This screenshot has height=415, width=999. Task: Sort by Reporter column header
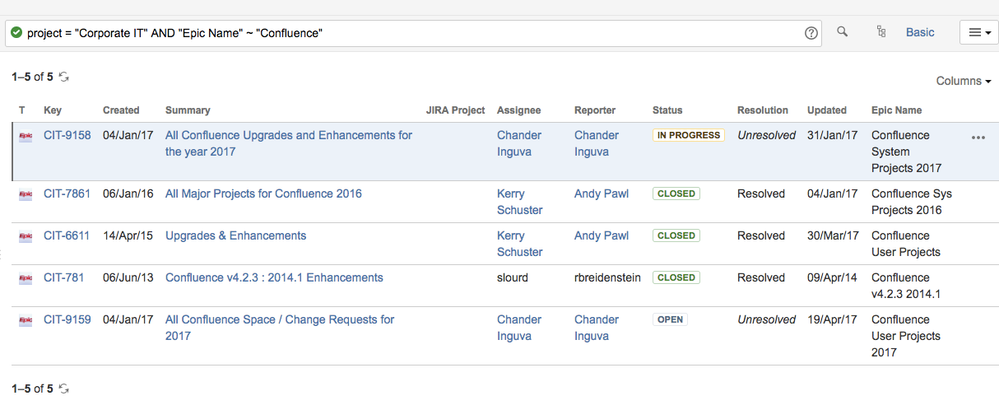(x=595, y=110)
